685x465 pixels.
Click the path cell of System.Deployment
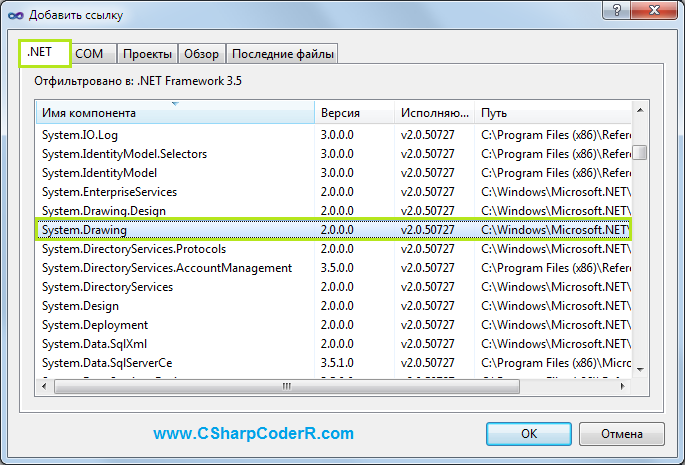pyautogui.click(x=556, y=325)
